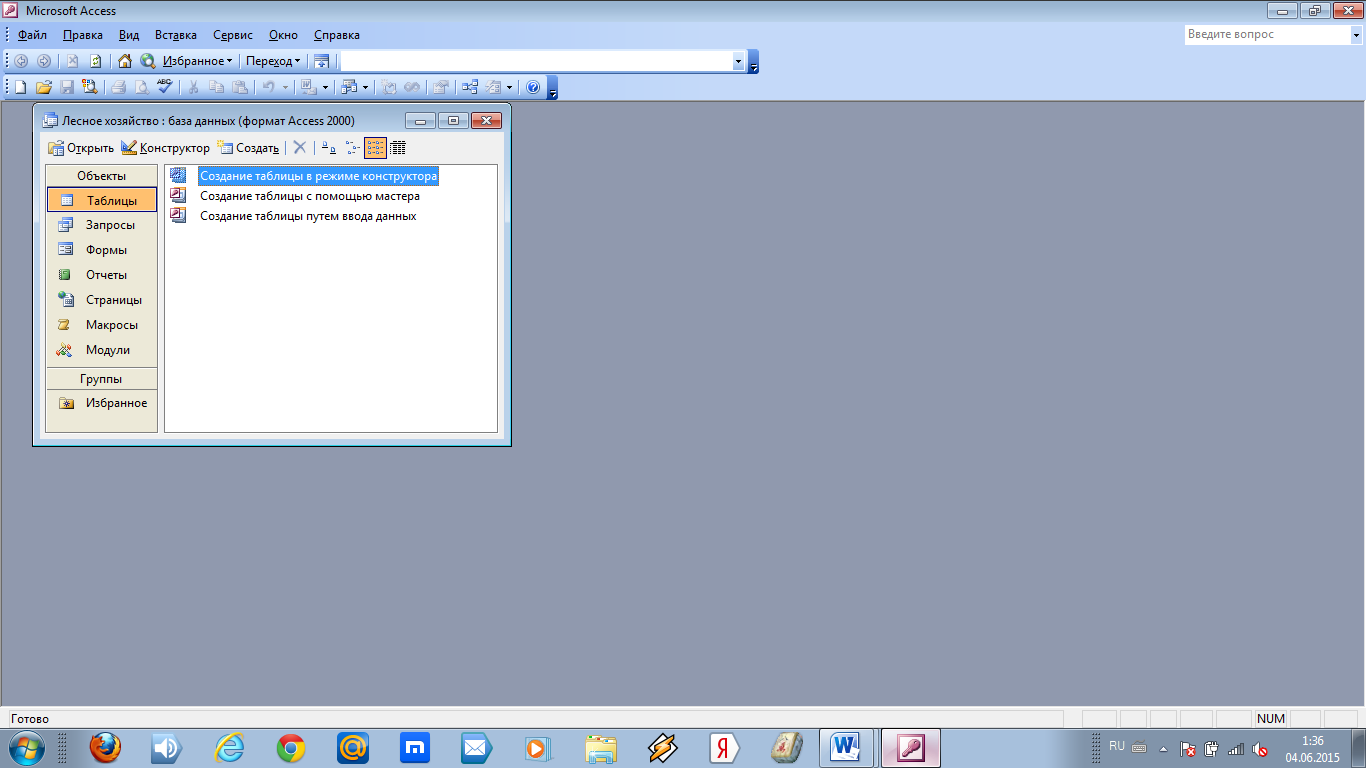The height and width of the screenshot is (768, 1366).
Task: Click the Properties icon in toolbar
Action: point(440,87)
